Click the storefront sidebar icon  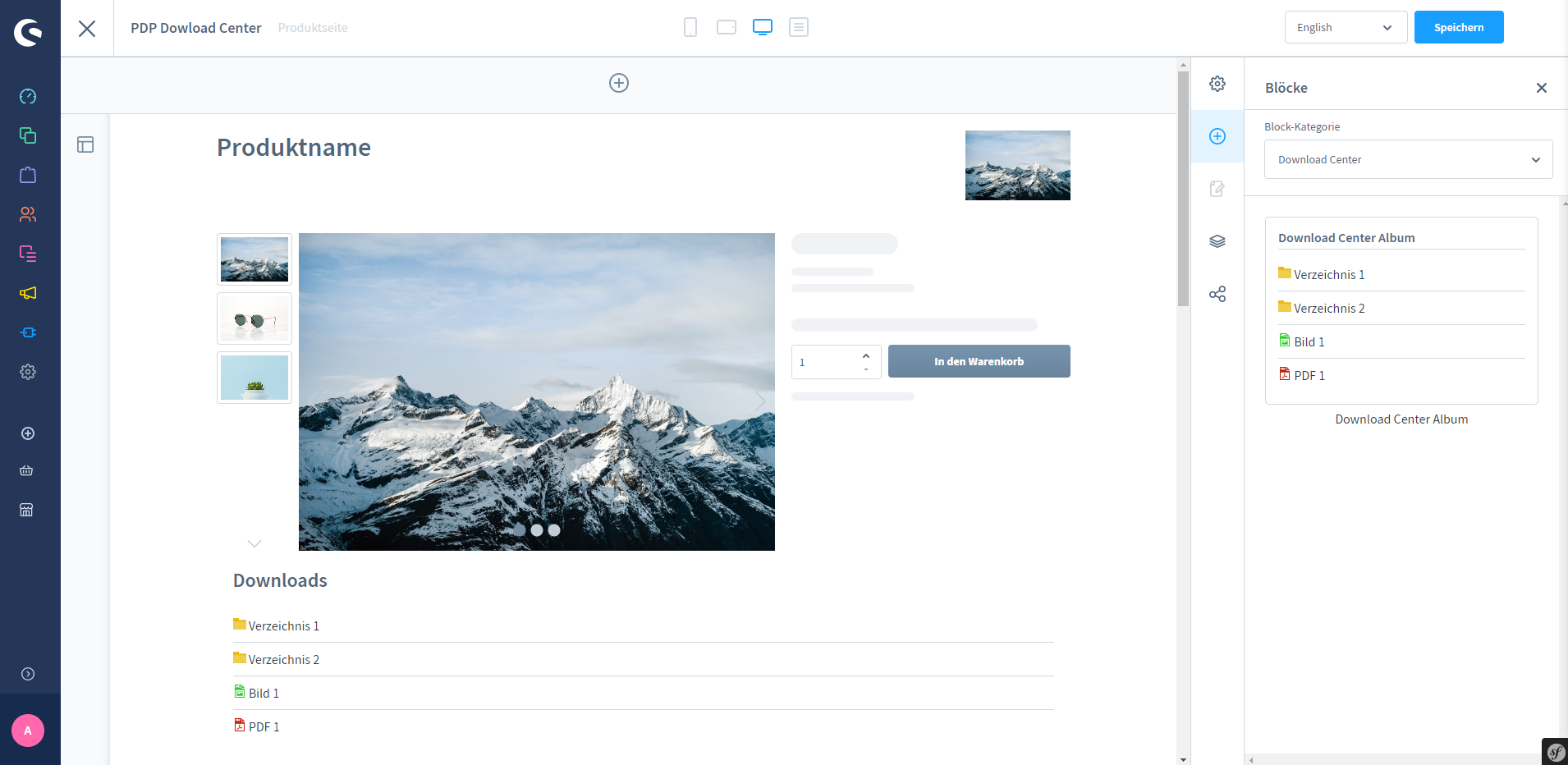coord(26,510)
